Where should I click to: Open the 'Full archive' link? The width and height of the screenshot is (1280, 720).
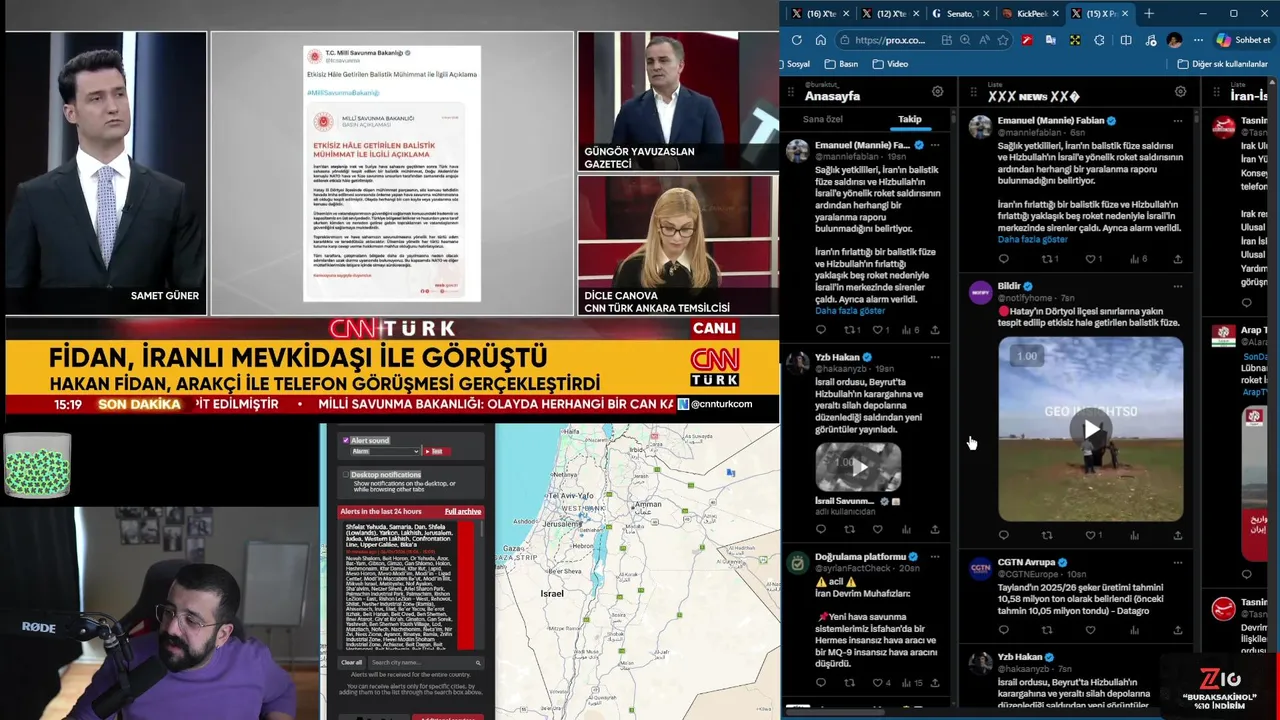pyautogui.click(x=463, y=511)
